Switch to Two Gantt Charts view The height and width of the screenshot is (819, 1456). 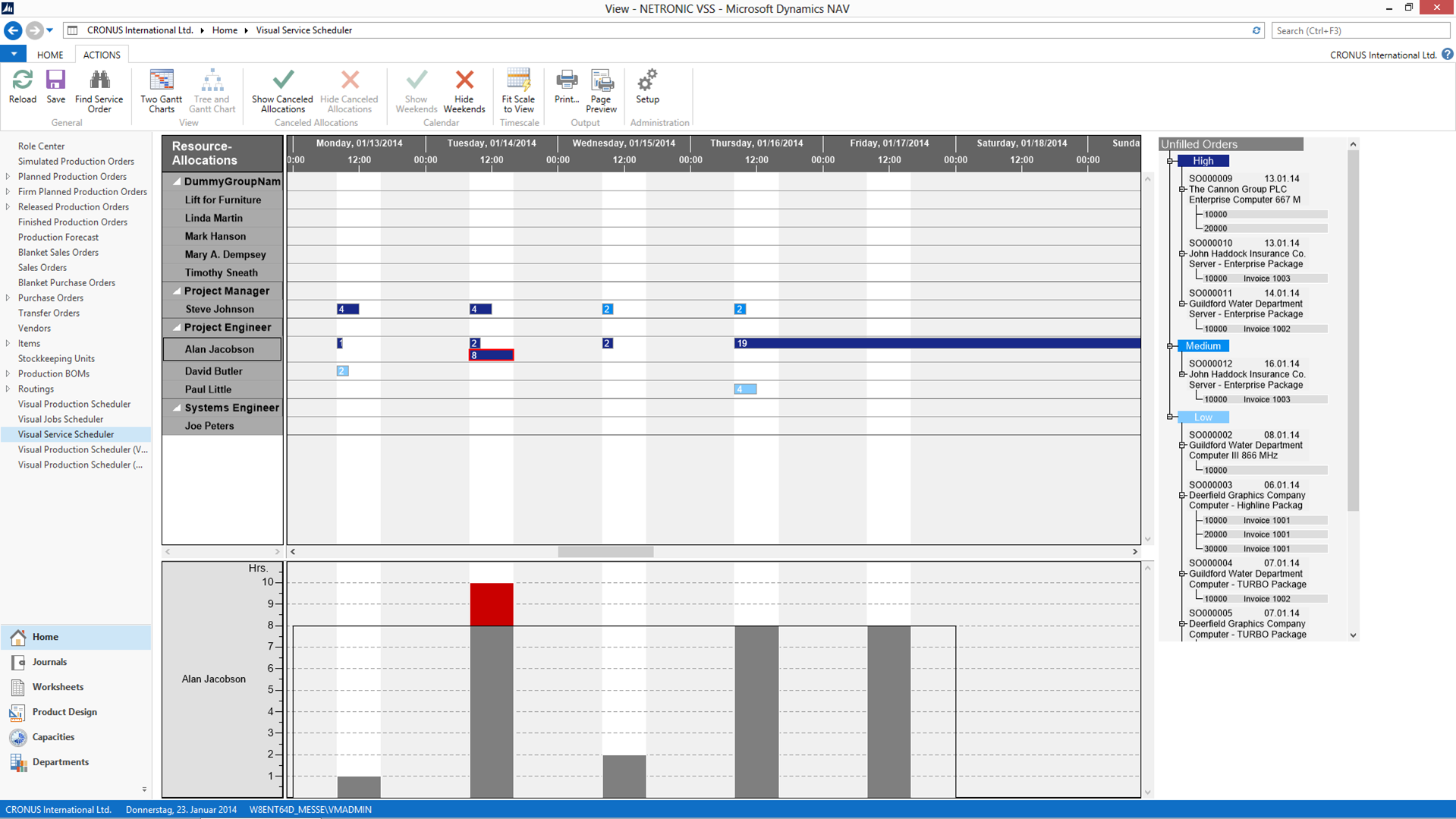pos(161,90)
